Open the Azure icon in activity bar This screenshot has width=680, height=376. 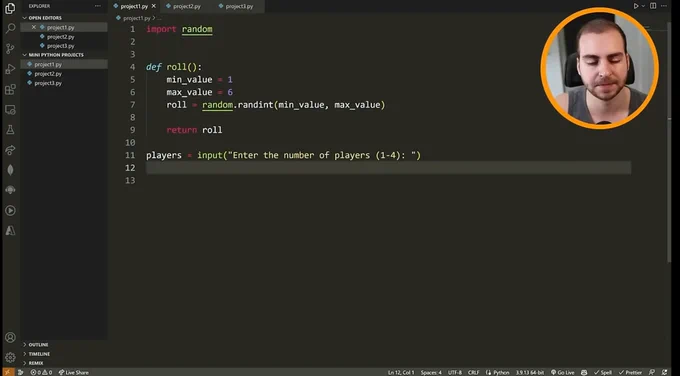click(x=10, y=231)
